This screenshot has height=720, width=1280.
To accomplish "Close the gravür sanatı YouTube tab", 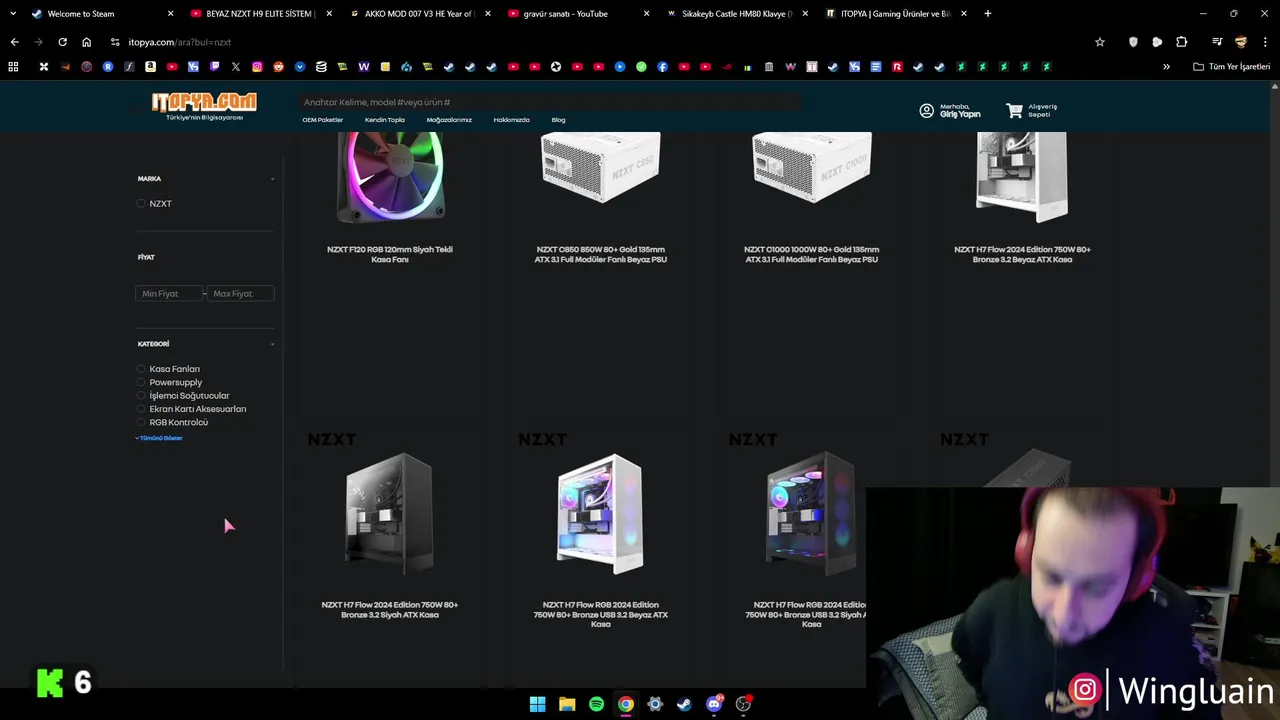I will [646, 14].
